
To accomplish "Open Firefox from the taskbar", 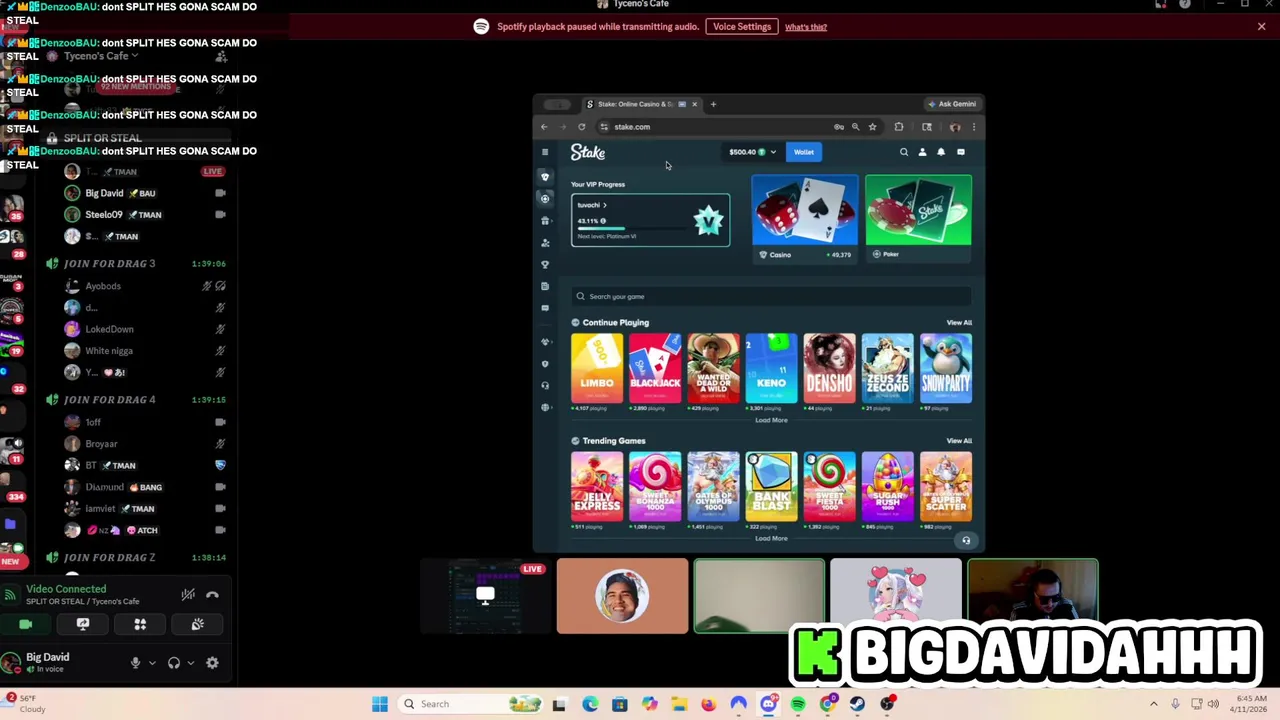I will (x=709, y=704).
